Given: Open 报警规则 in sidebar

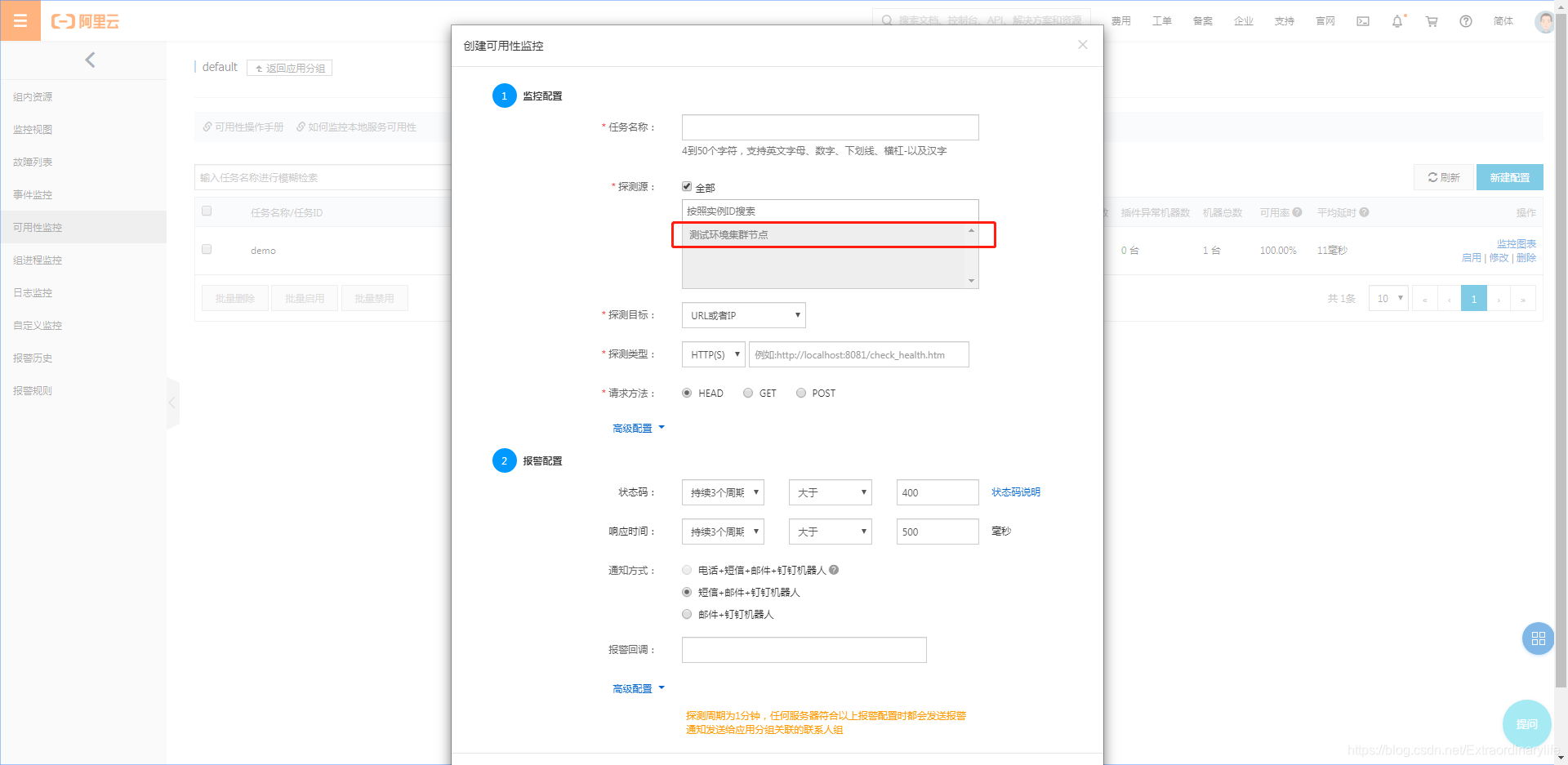Looking at the screenshot, I should click(x=33, y=390).
